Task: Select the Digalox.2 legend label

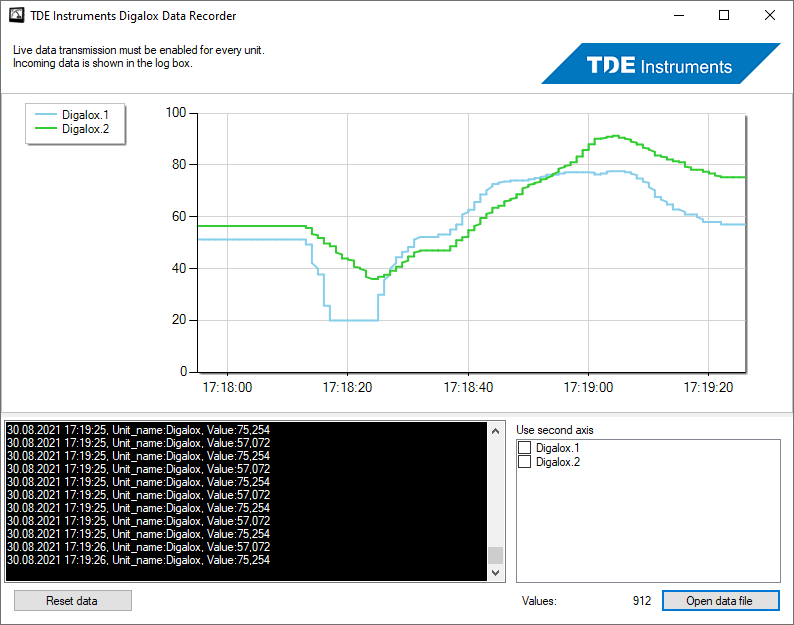Action: point(85,129)
